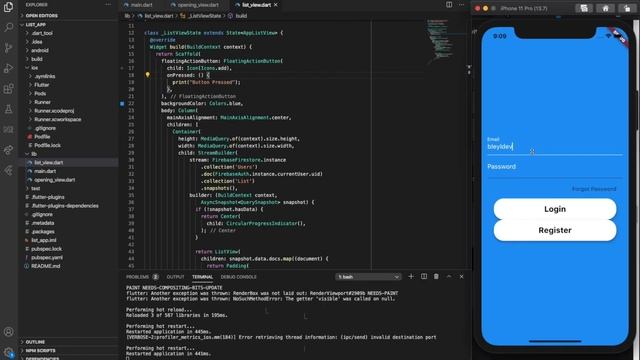Expand the OPEN EDITORS section
This screenshot has height=360, width=640.
(41, 16)
